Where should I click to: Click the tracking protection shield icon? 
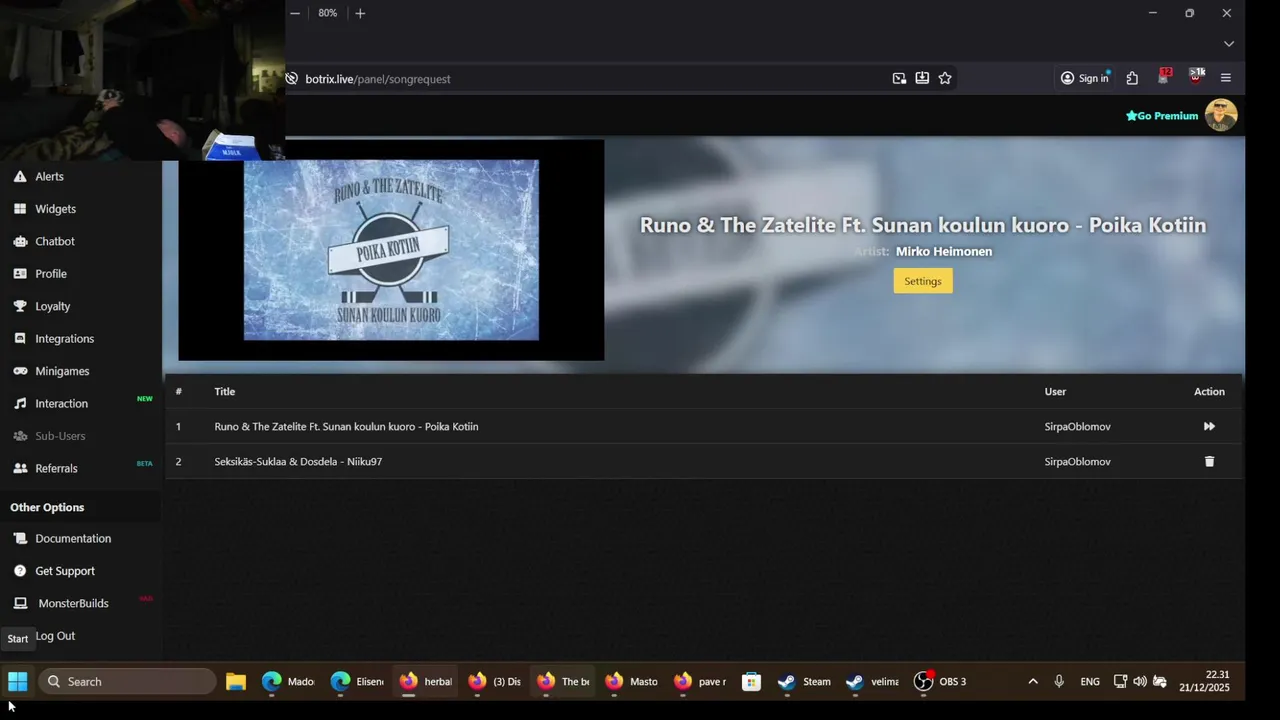(x=292, y=78)
